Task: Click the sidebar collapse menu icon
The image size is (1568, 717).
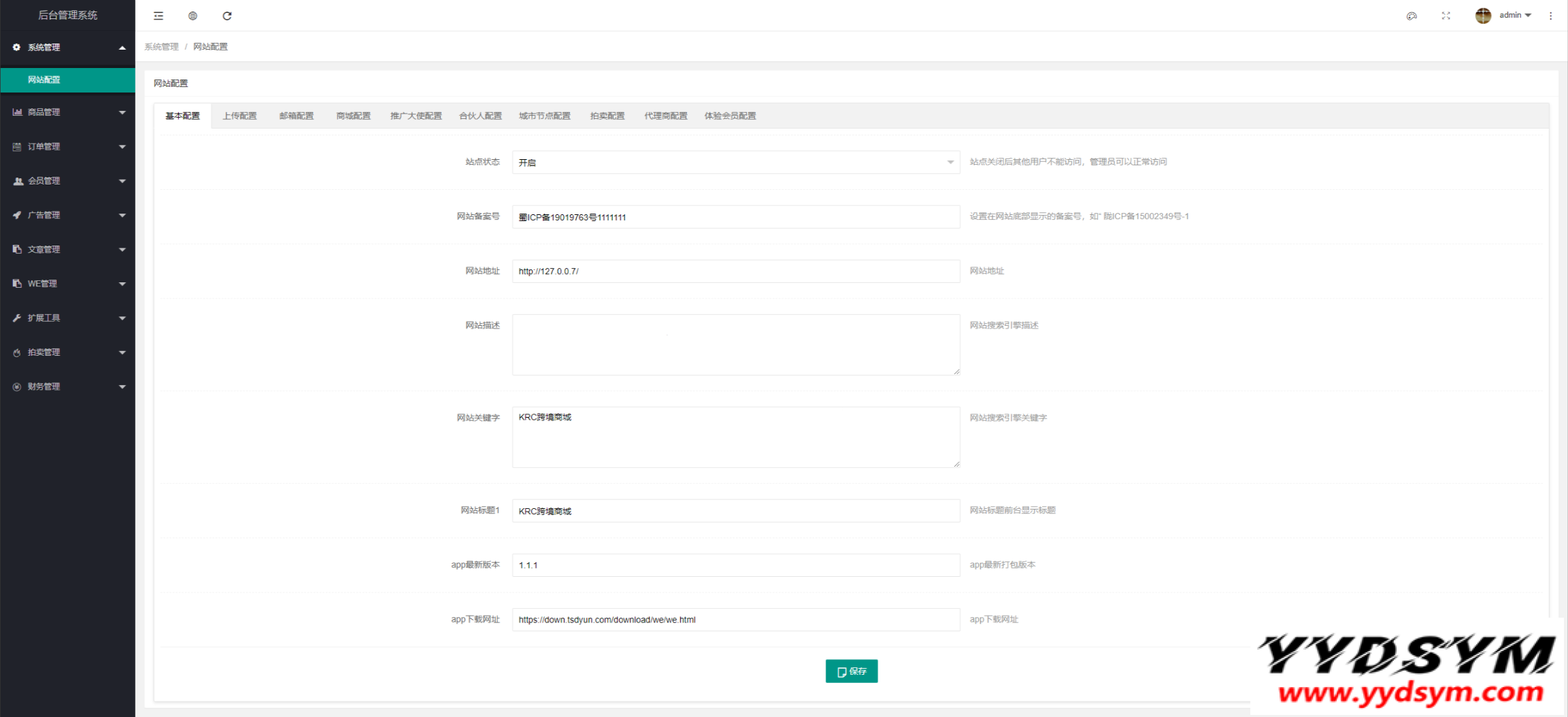Action: click(x=159, y=16)
